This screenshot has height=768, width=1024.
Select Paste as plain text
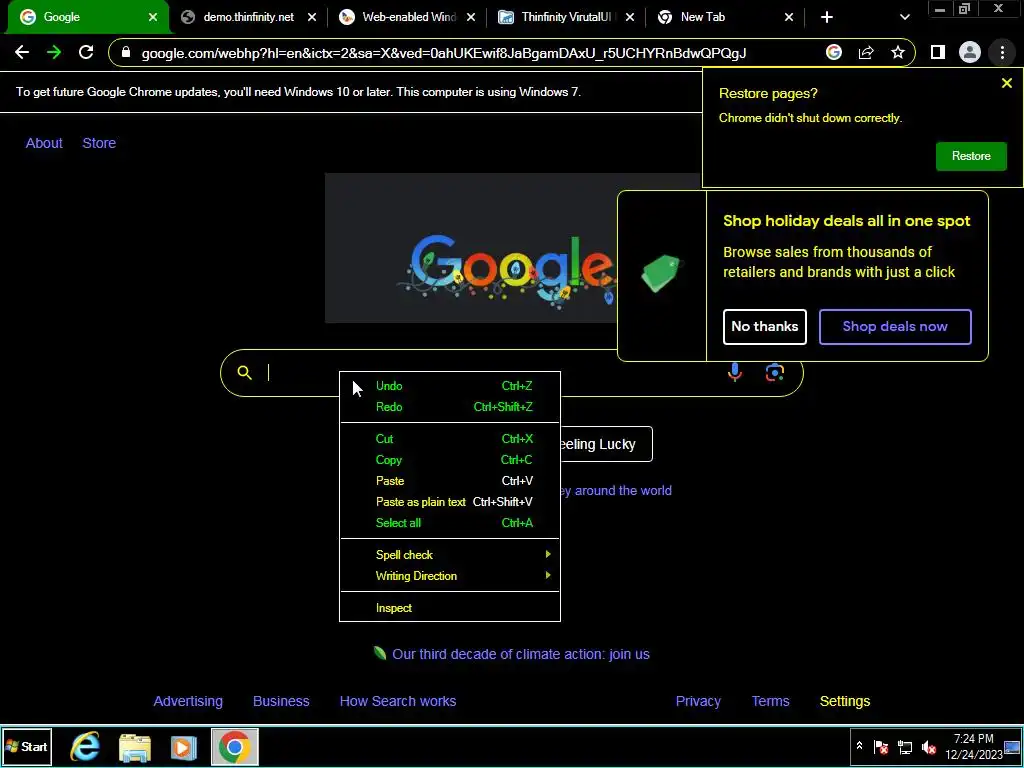(450, 502)
